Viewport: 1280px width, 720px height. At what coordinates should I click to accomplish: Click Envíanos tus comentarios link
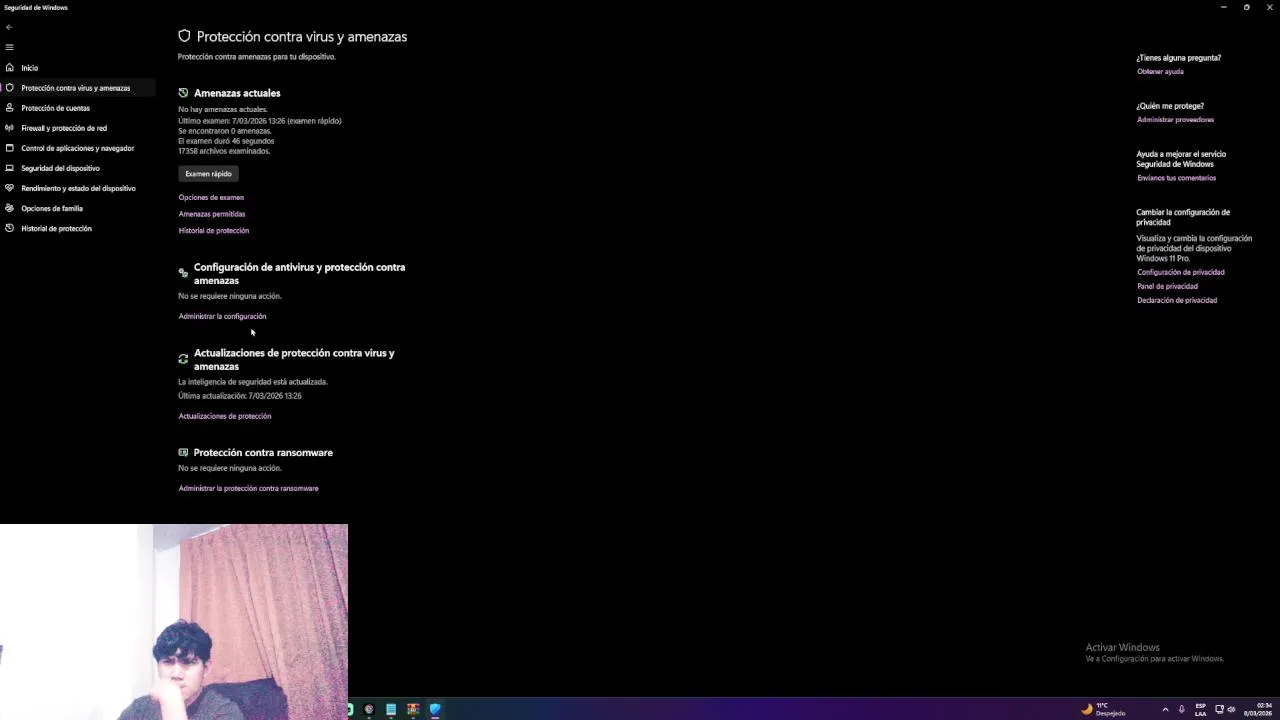click(1176, 178)
